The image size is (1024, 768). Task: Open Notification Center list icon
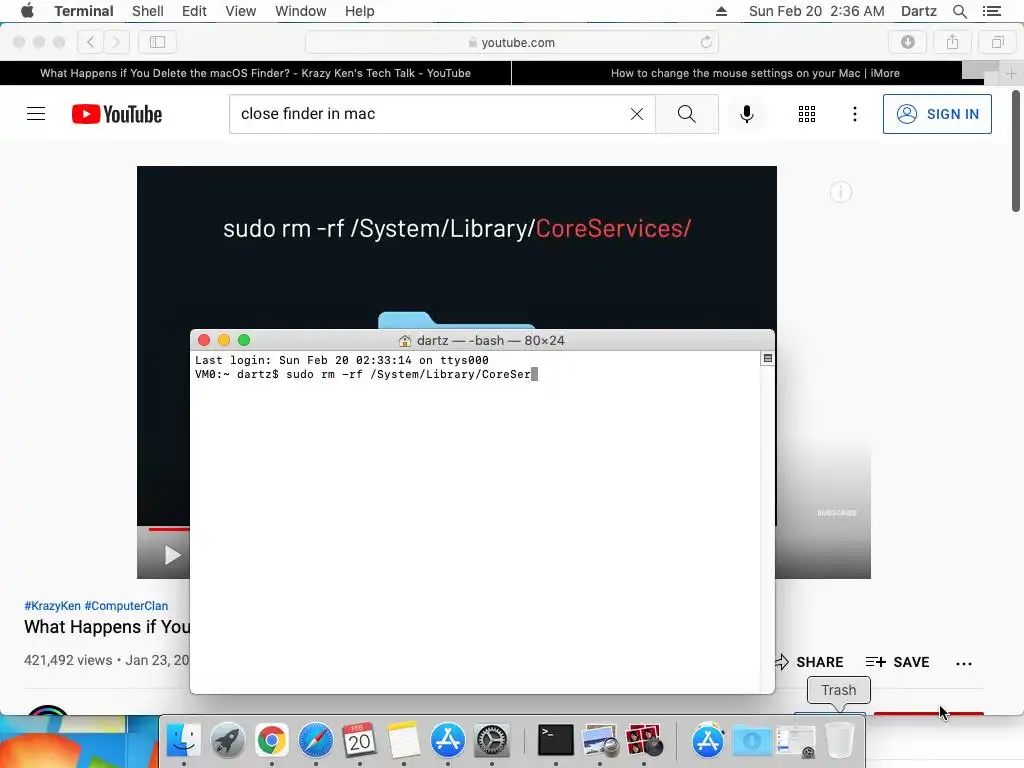click(x=991, y=11)
